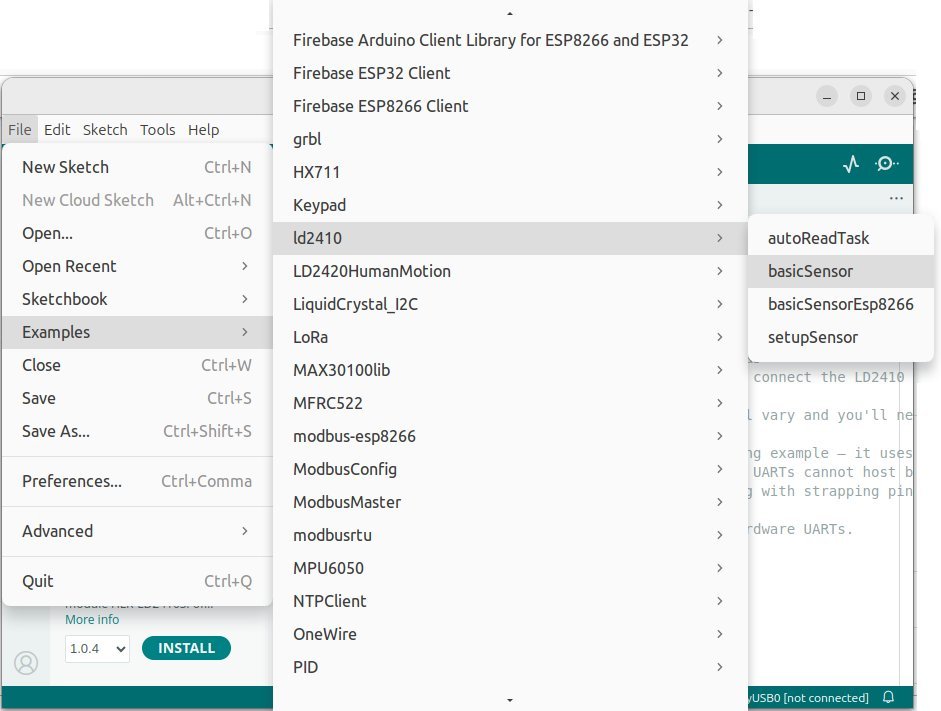The image size is (941, 711).
Task: Click the USB0 not connected status
Action: (808, 698)
